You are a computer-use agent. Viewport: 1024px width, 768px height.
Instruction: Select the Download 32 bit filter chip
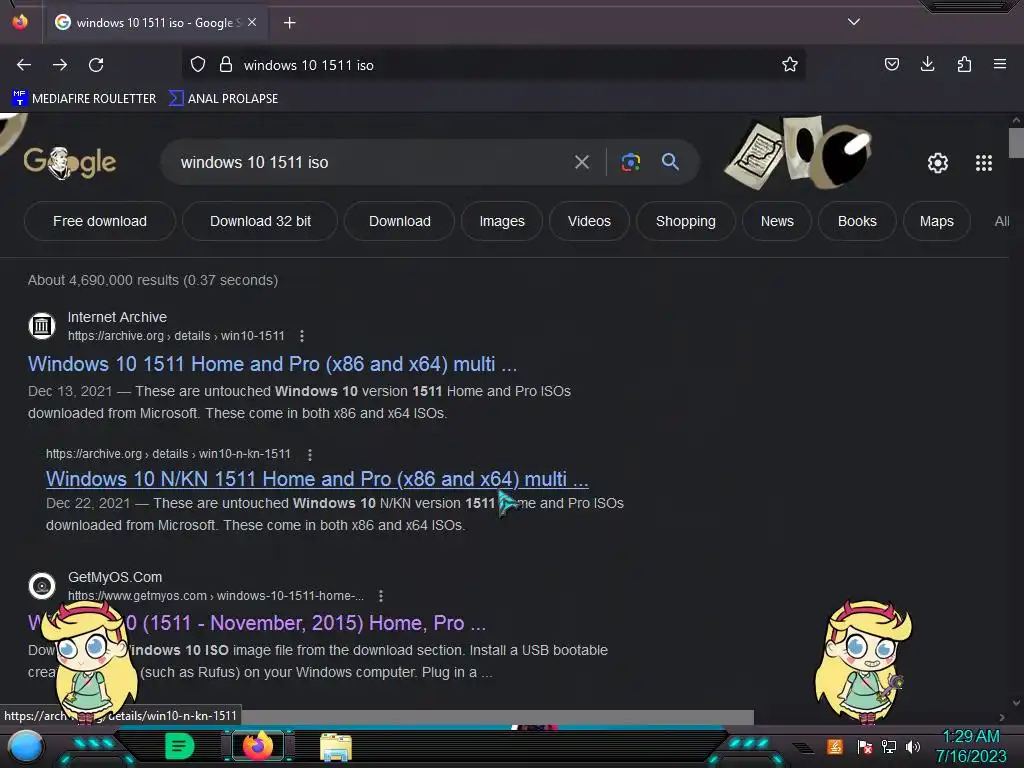click(260, 221)
